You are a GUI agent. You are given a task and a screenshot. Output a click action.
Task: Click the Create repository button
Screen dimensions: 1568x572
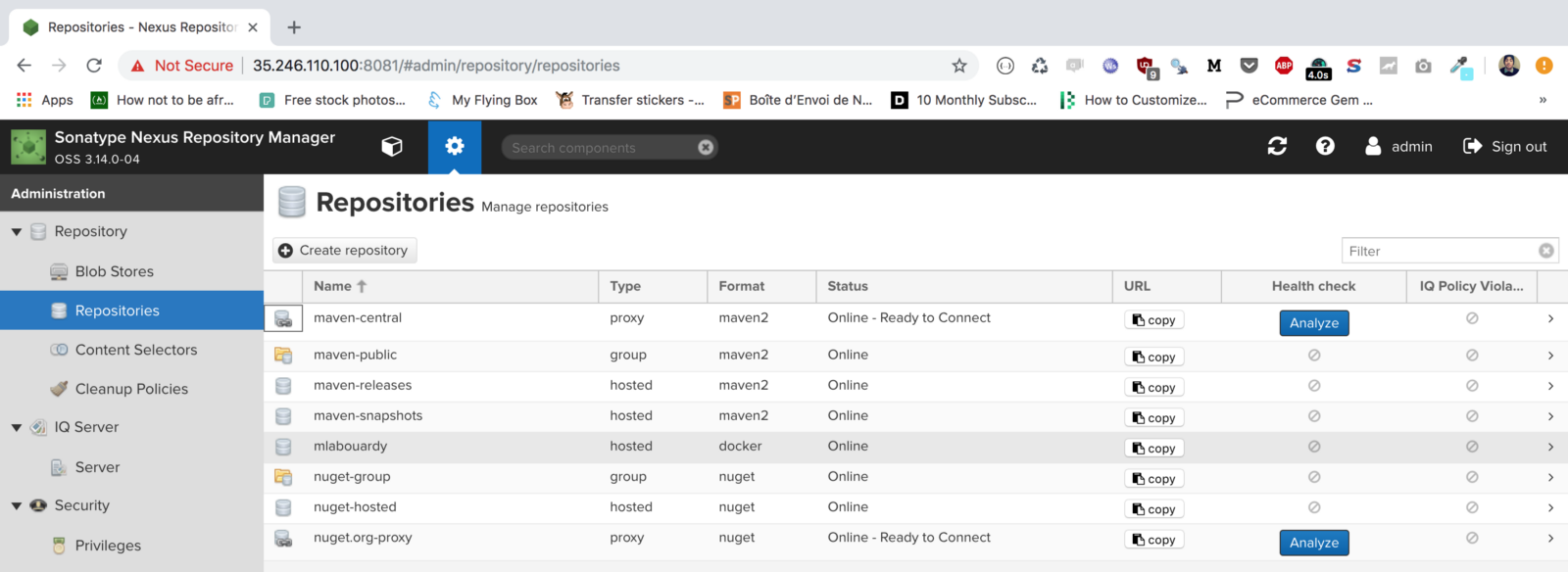[344, 251]
